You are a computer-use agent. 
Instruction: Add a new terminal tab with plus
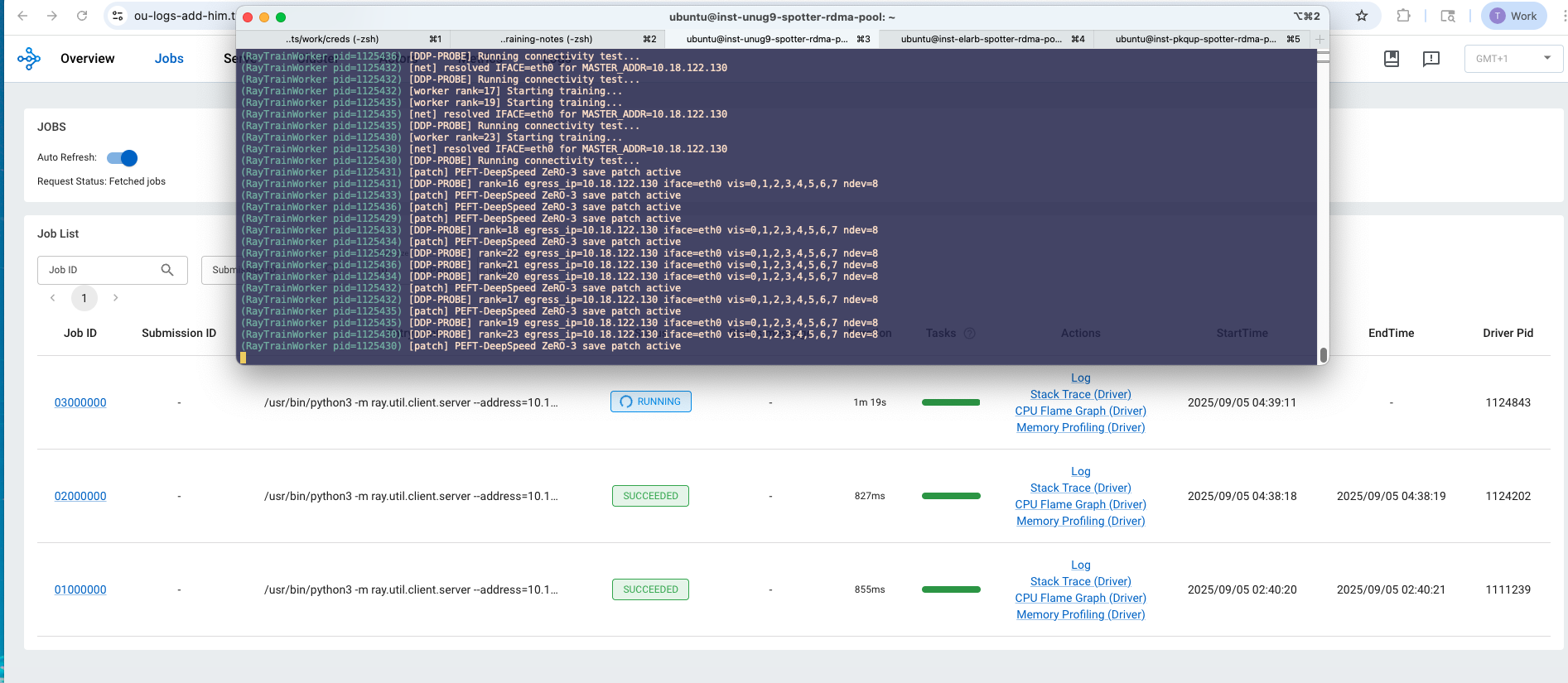(1320, 39)
